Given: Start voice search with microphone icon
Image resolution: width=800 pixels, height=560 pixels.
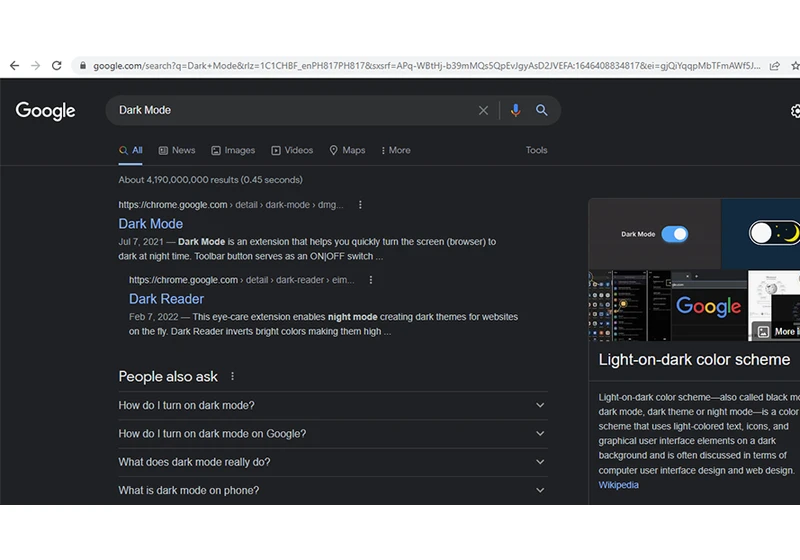Looking at the screenshot, I should pyautogui.click(x=515, y=110).
